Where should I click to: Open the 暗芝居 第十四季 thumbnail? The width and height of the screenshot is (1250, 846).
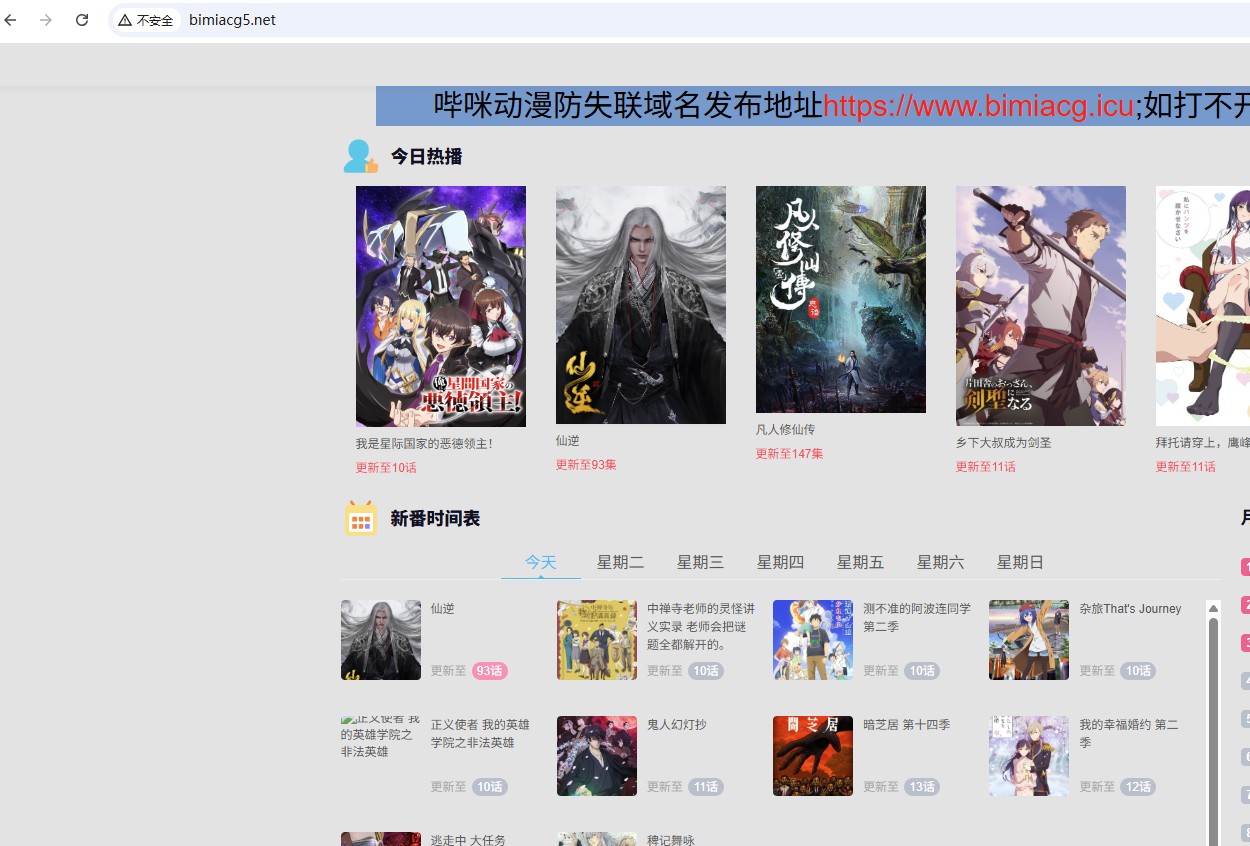point(813,756)
